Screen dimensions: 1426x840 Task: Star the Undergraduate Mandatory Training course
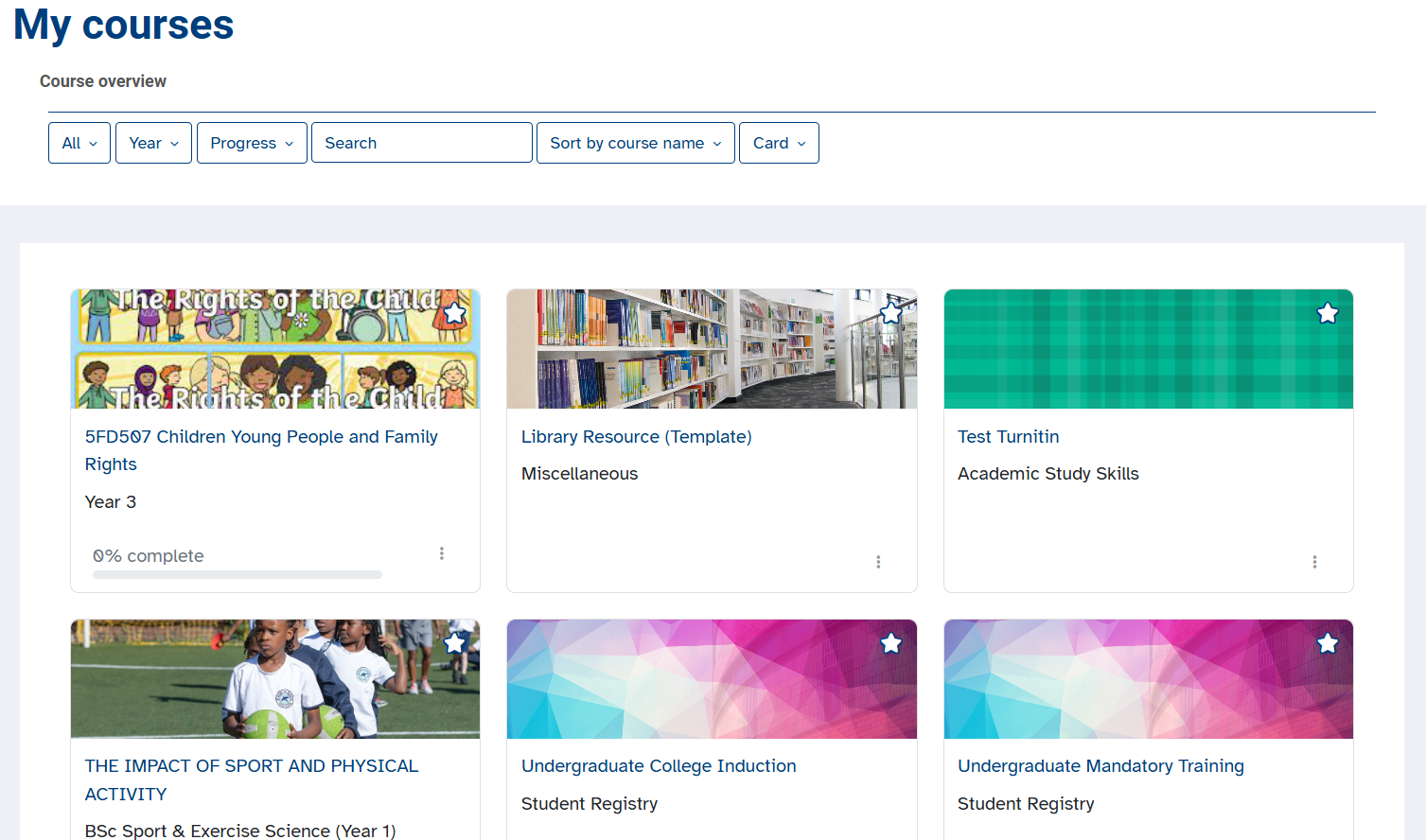click(1327, 642)
